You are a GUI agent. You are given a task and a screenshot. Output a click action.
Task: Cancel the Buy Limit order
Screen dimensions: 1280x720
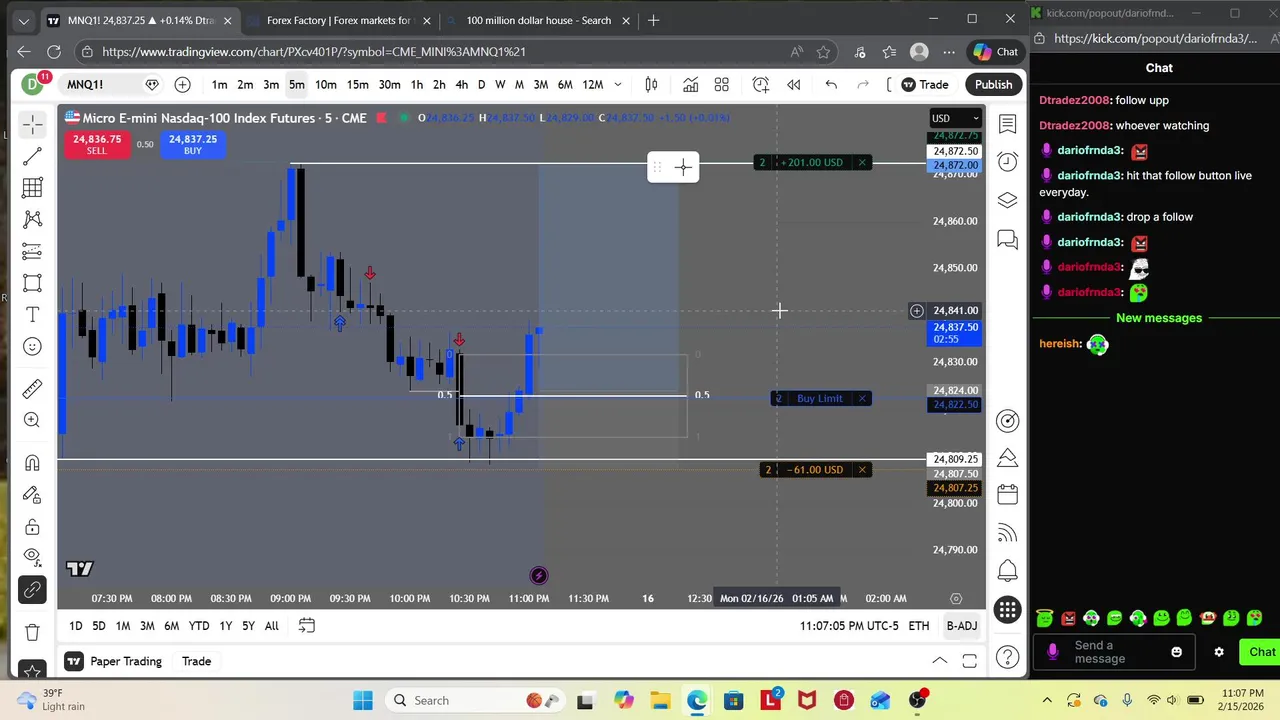(862, 398)
